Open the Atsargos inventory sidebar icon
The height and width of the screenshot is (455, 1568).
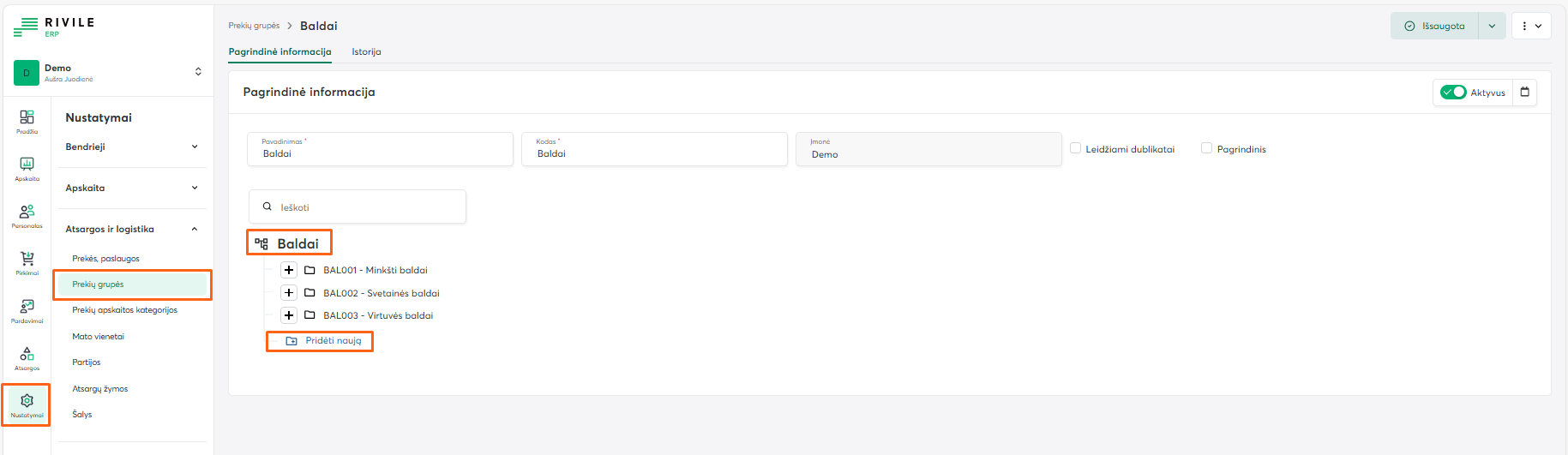27,356
